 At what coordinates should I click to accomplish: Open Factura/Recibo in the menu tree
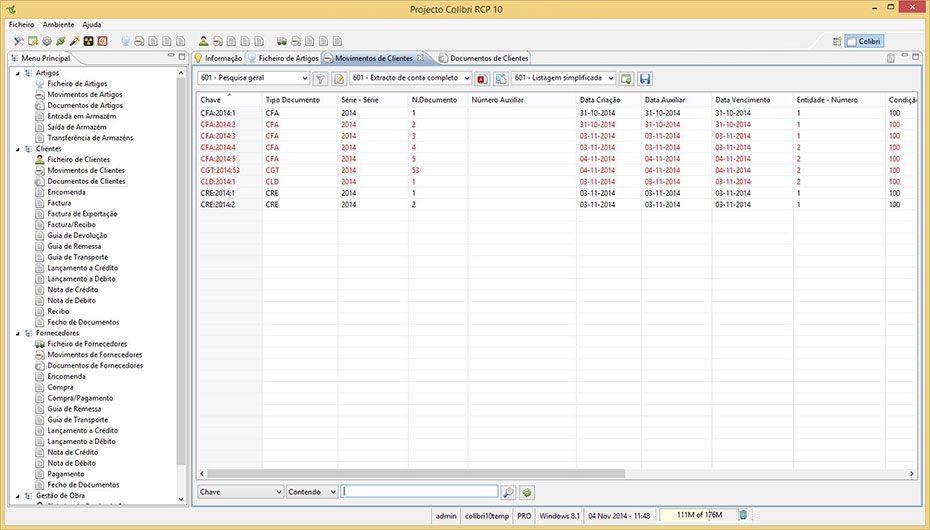point(71,225)
